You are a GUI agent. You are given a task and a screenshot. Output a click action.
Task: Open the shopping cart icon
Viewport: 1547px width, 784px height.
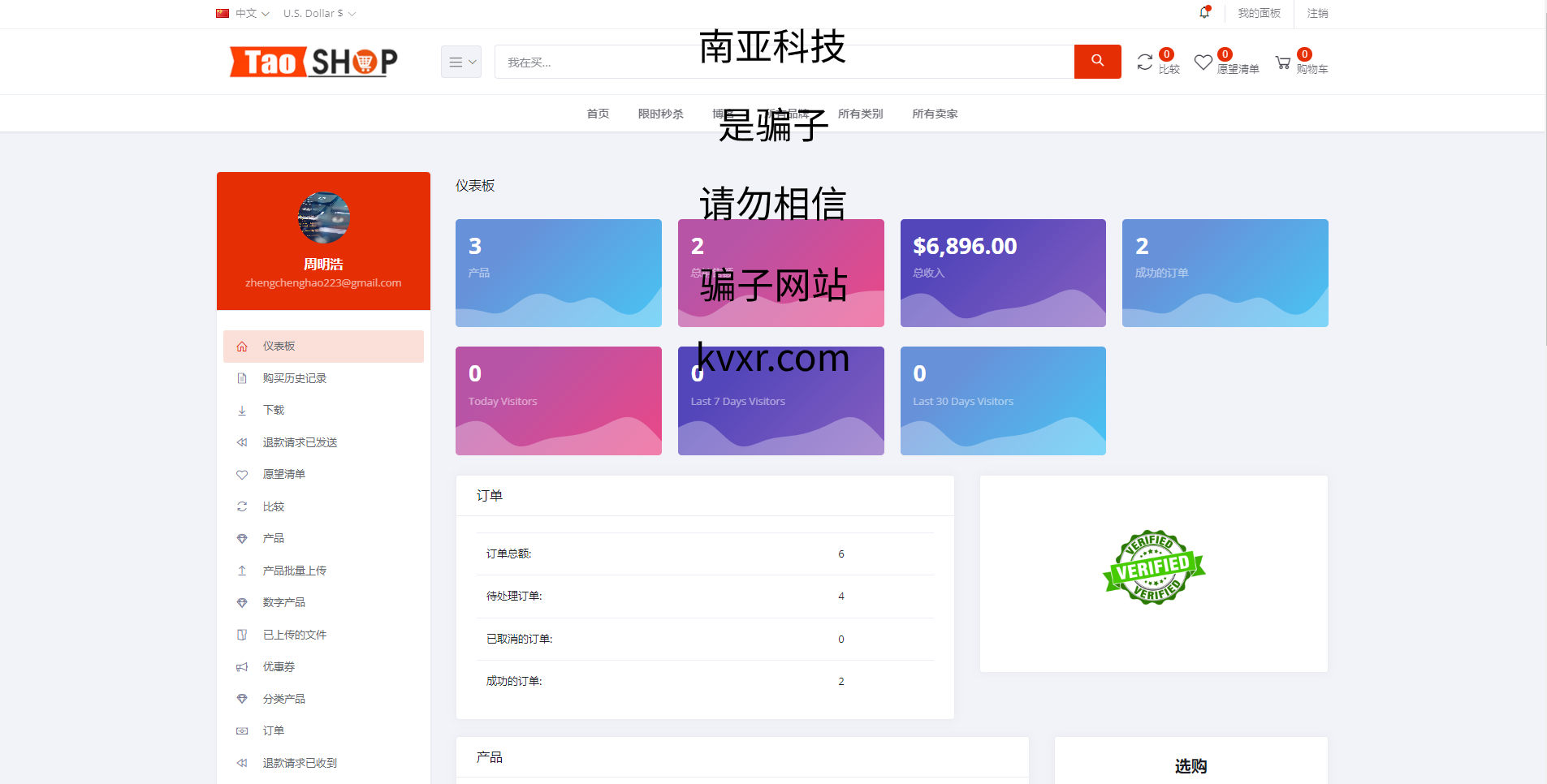coord(1283,62)
